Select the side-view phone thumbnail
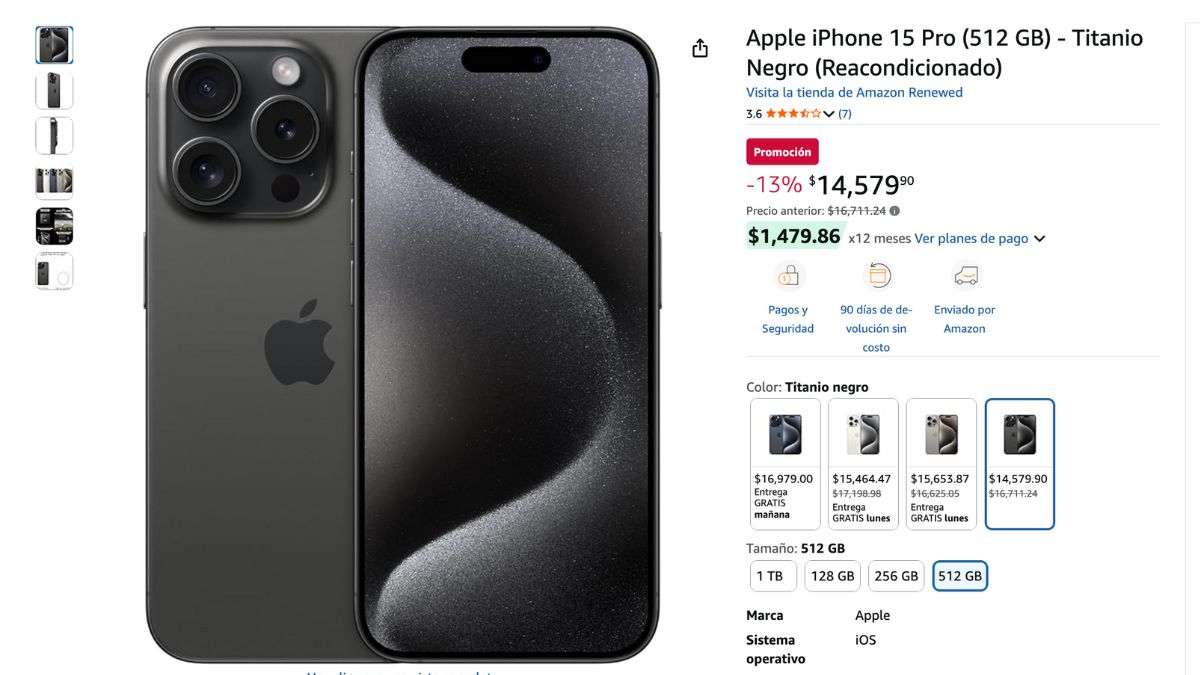Image resolution: width=1200 pixels, height=675 pixels. click(54, 136)
